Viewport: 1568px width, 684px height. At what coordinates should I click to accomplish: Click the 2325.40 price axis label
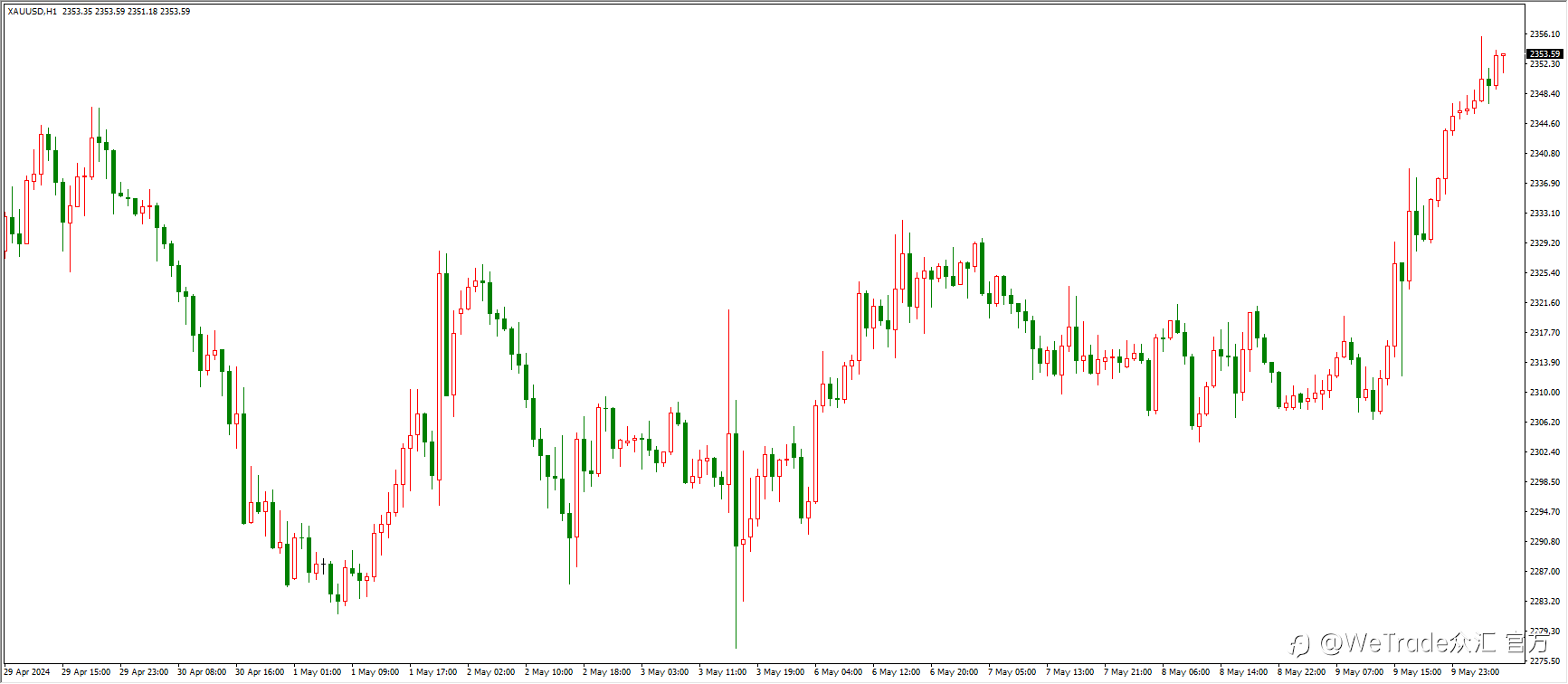tap(1544, 273)
